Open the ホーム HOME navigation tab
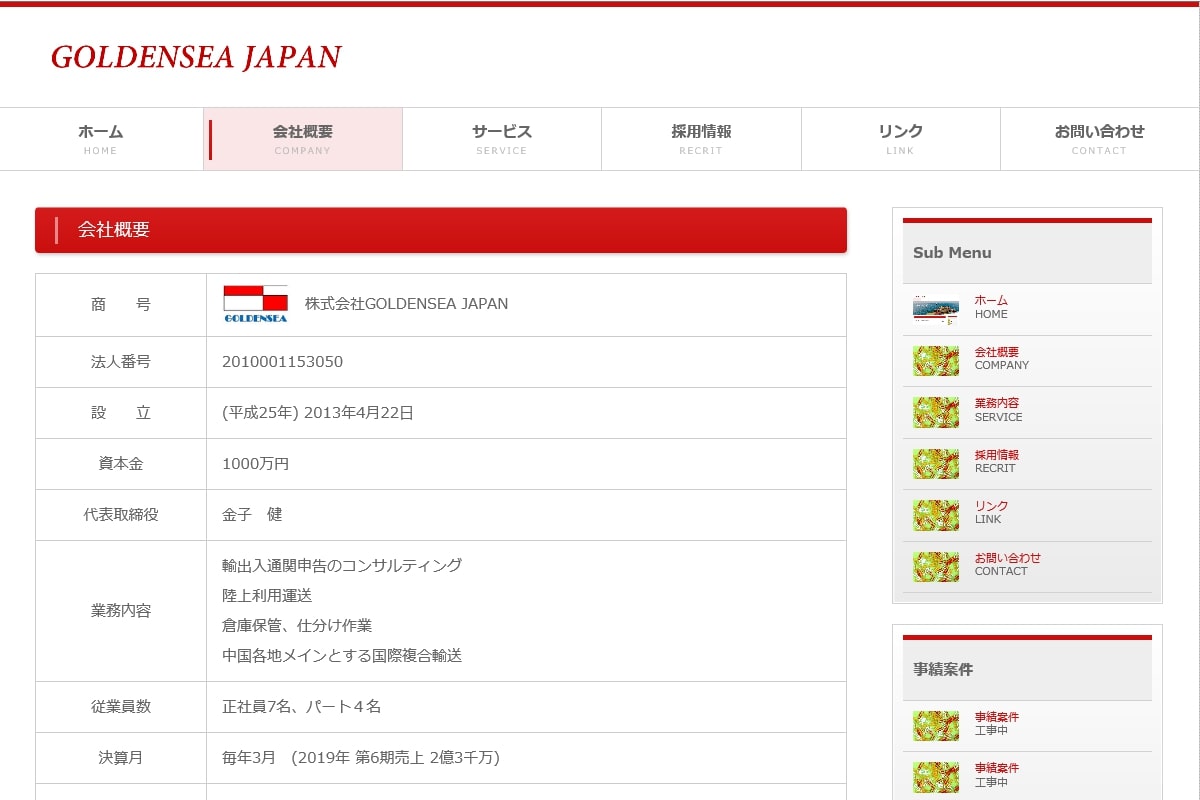The width and height of the screenshot is (1200, 800). (x=101, y=139)
